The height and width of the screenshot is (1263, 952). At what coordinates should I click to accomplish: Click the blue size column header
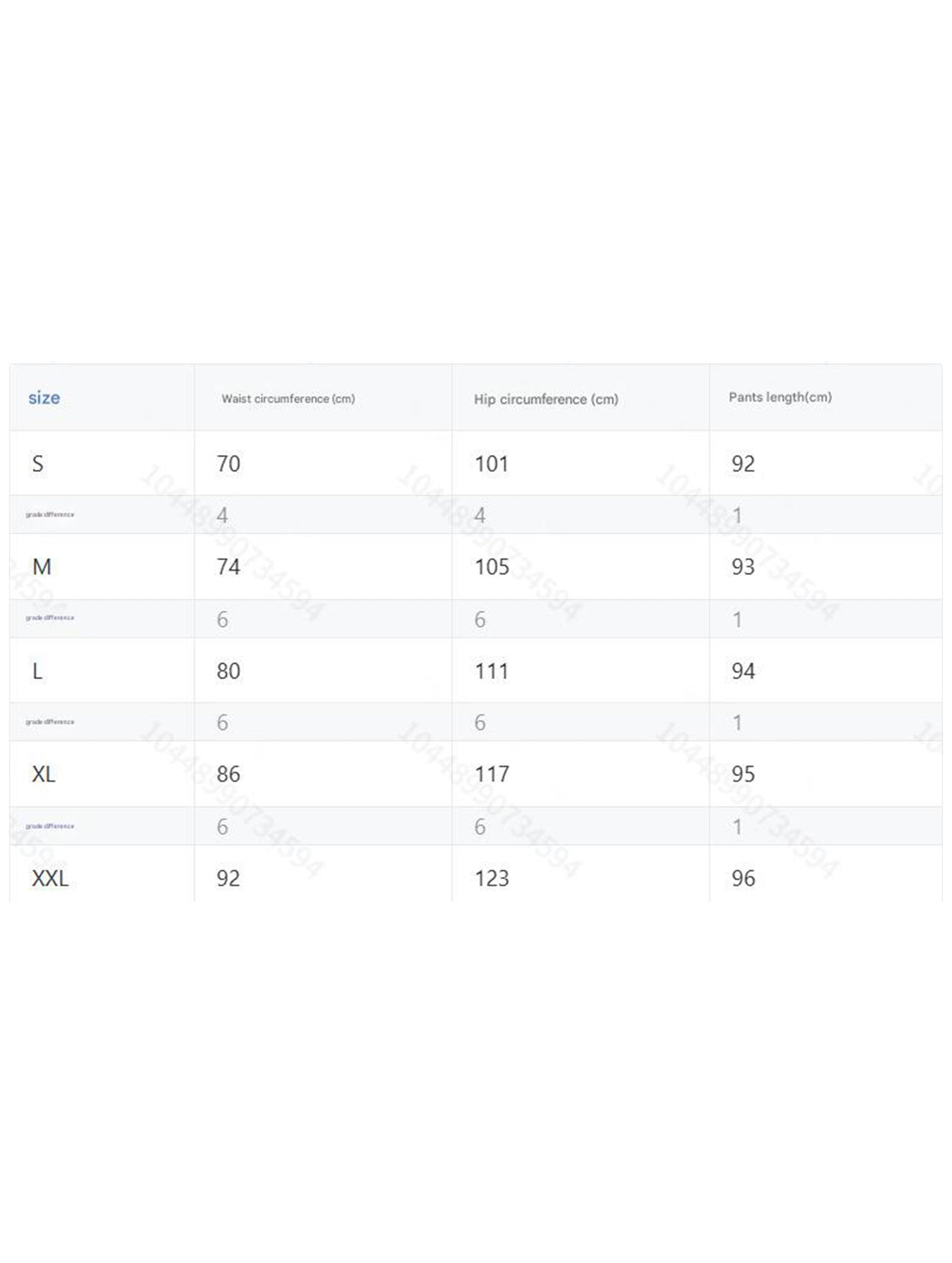pos(44,398)
